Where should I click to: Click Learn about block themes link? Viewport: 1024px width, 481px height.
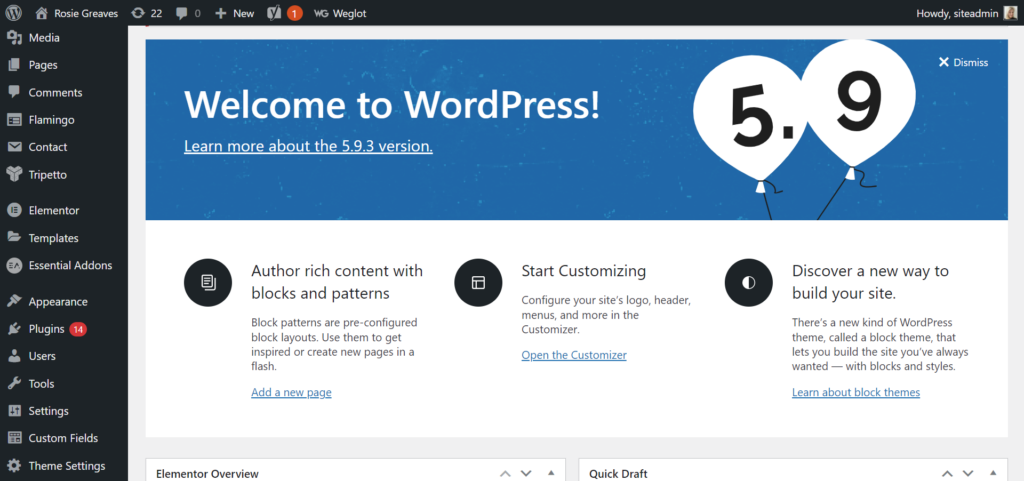tap(856, 392)
